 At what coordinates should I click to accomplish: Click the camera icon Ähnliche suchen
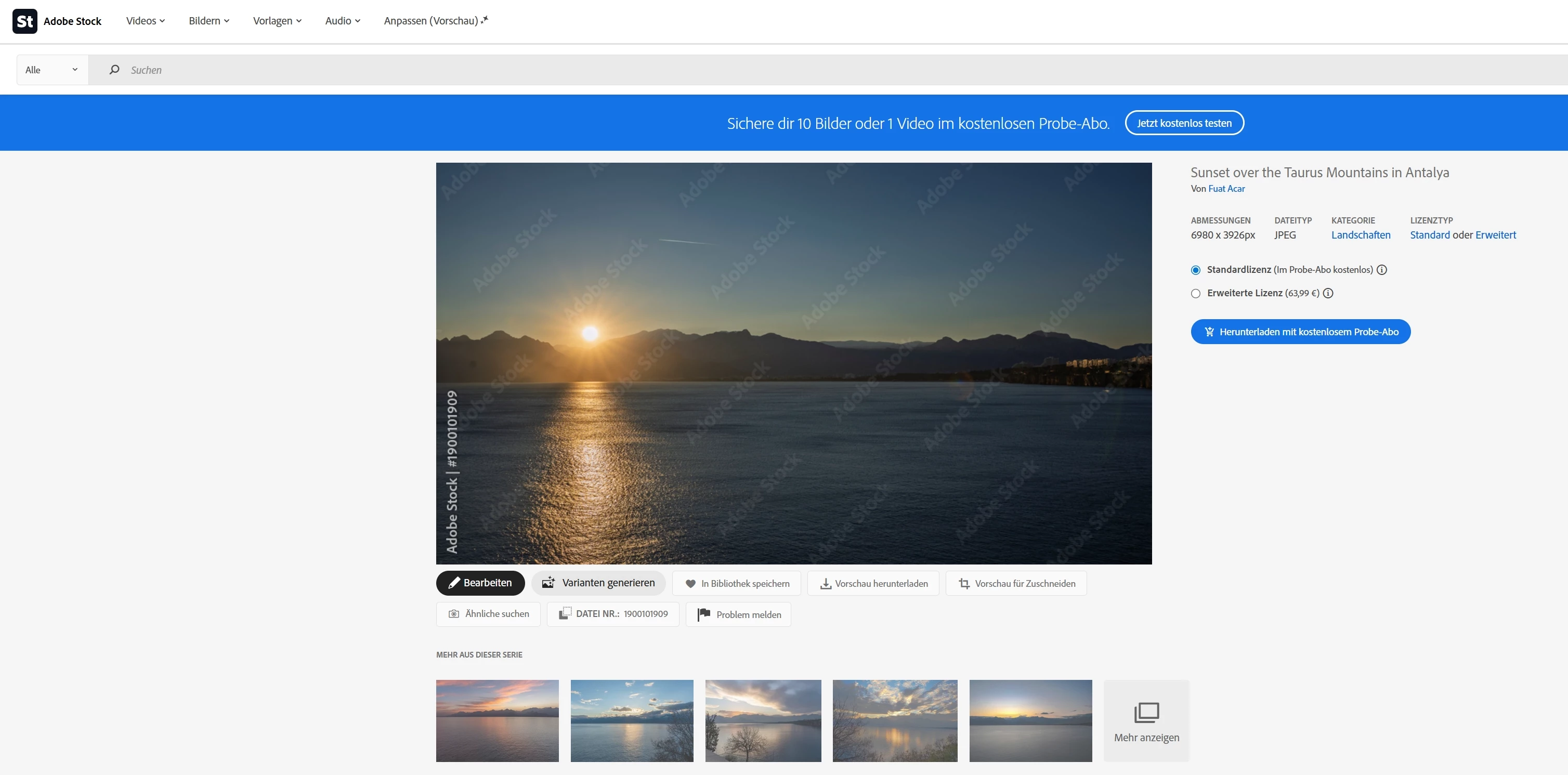coord(453,614)
